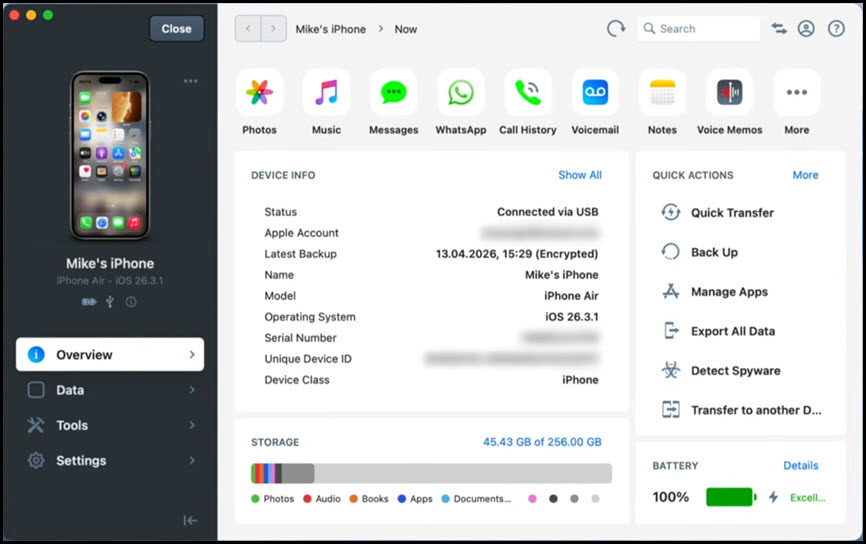This screenshot has height=544, width=866.
Task: Click the refresh icon in the toolbar
Action: coord(616,29)
